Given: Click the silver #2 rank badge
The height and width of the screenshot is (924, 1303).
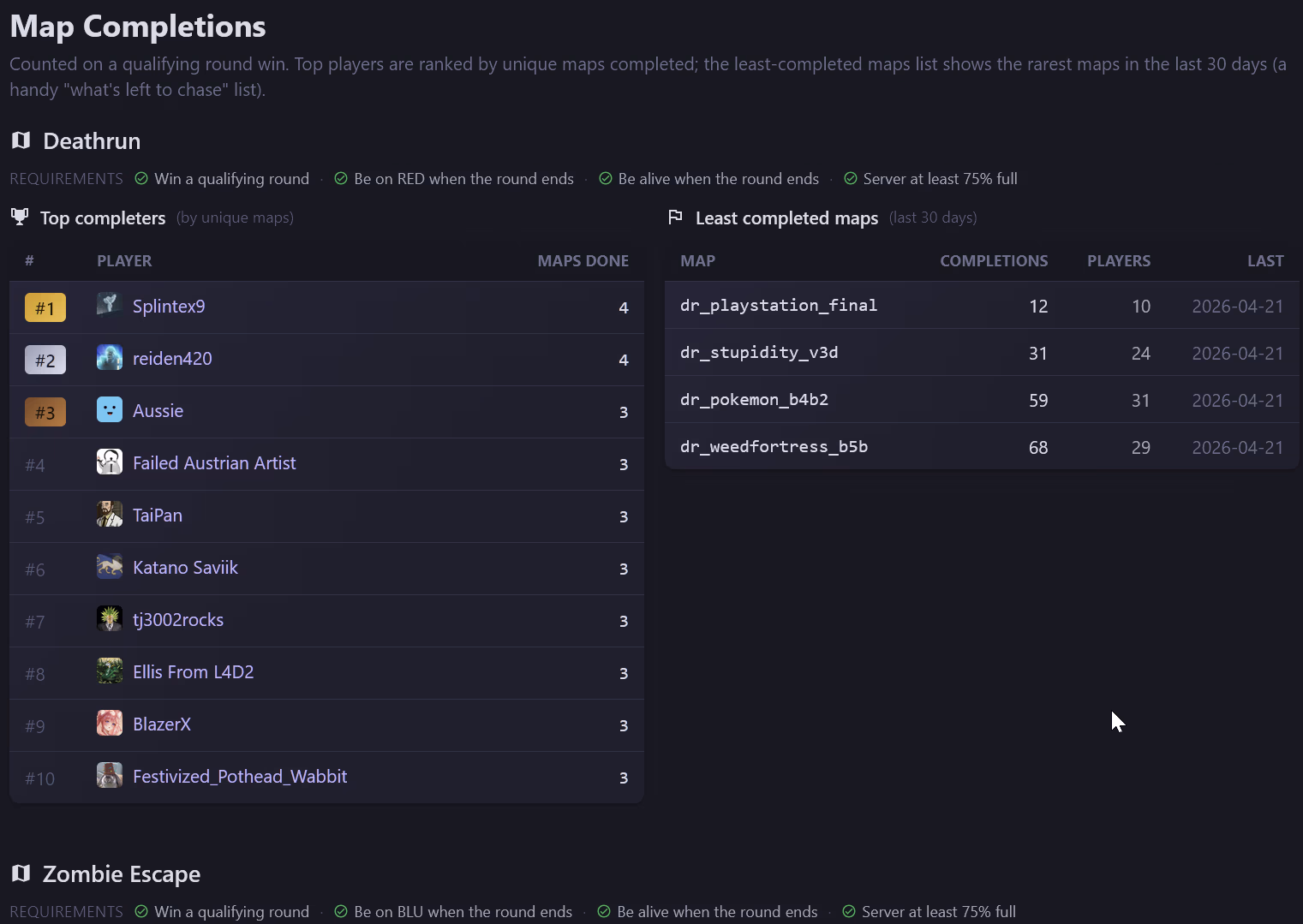Looking at the screenshot, I should [x=45, y=360].
